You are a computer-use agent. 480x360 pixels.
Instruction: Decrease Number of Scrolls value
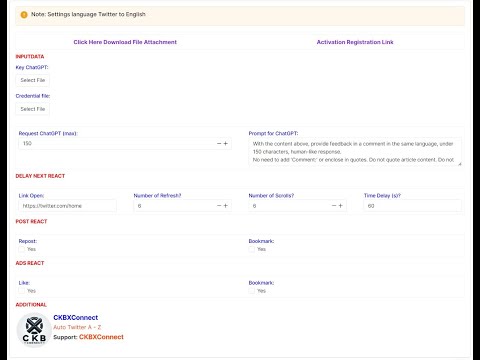pos(334,206)
